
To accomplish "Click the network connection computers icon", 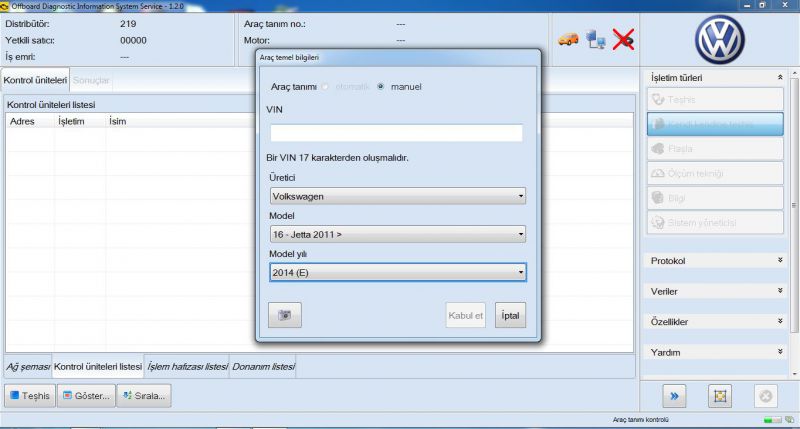I will tap(595, 39).
